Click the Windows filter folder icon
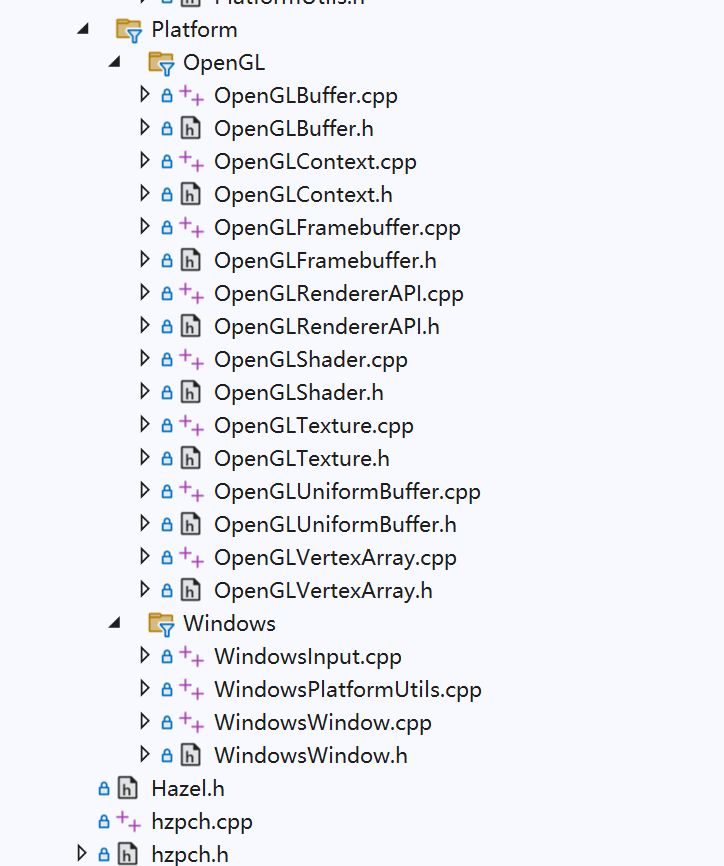This screenshot has width=724, height=866. click(161, 625)
